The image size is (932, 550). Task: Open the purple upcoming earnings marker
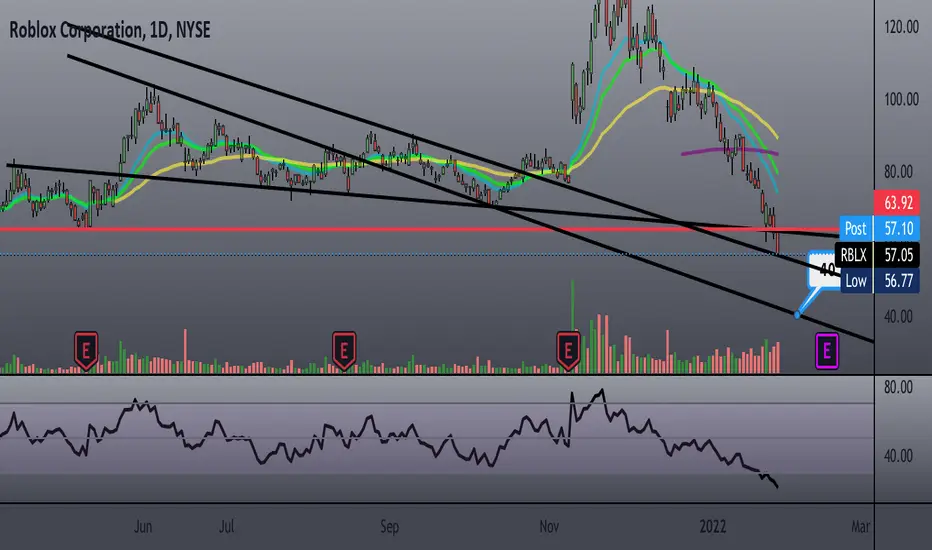coord(826,351)
